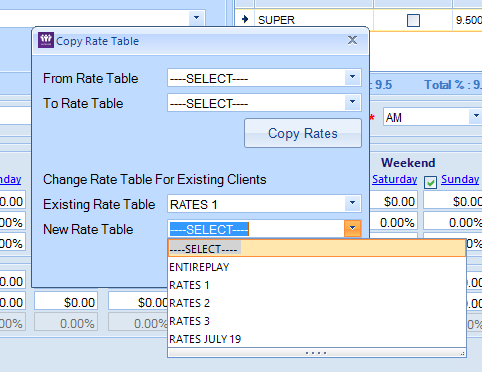Collapse the New Rate Table dropdown arrow

(x=352, y=229)
